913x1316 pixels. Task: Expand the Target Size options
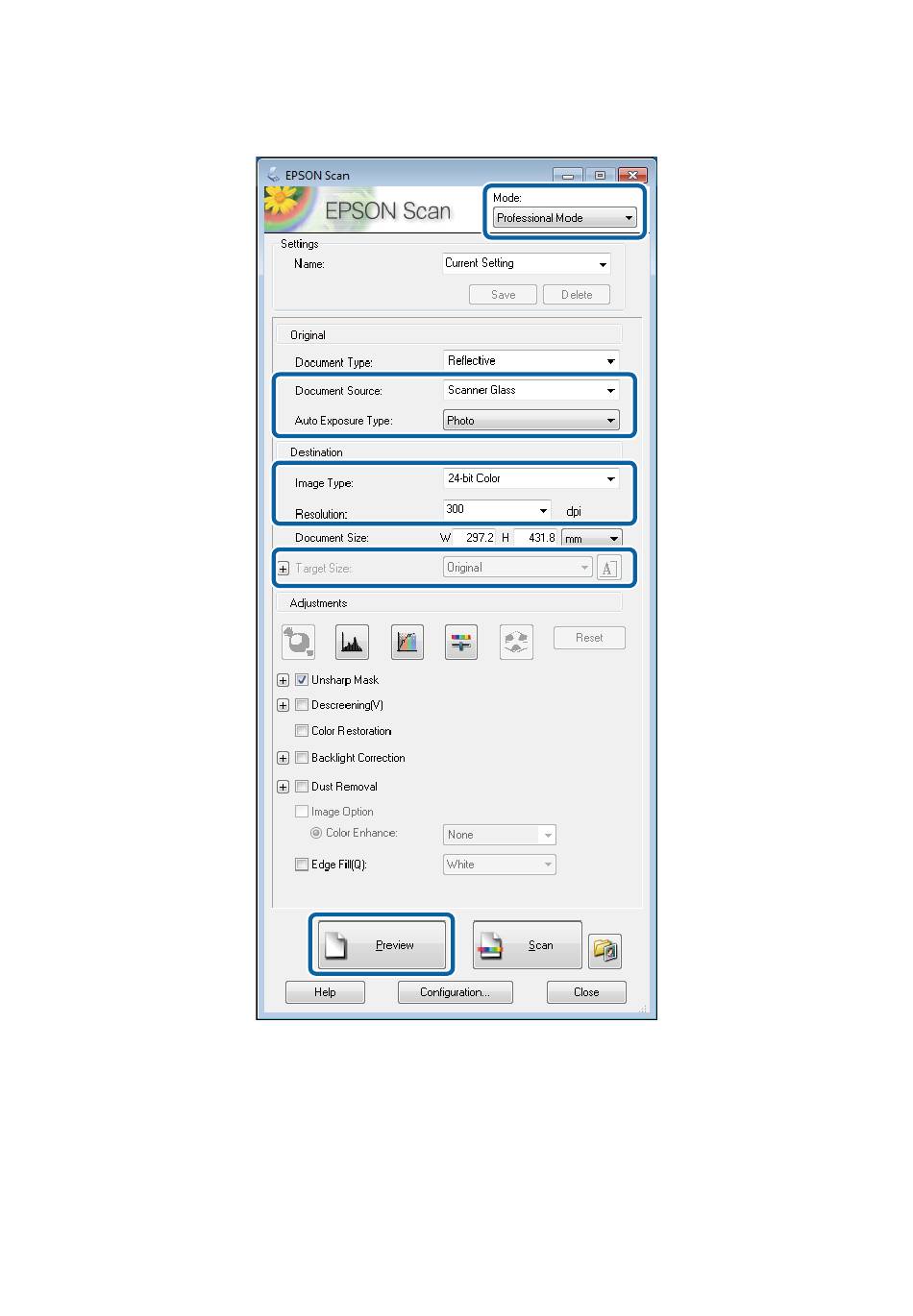283,569
